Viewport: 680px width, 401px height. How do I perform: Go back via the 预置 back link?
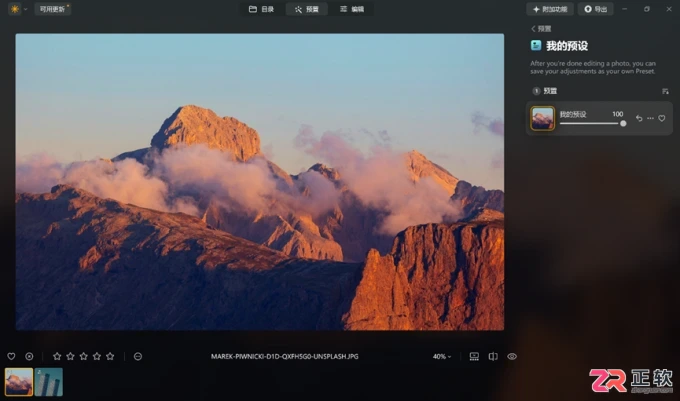541,29
